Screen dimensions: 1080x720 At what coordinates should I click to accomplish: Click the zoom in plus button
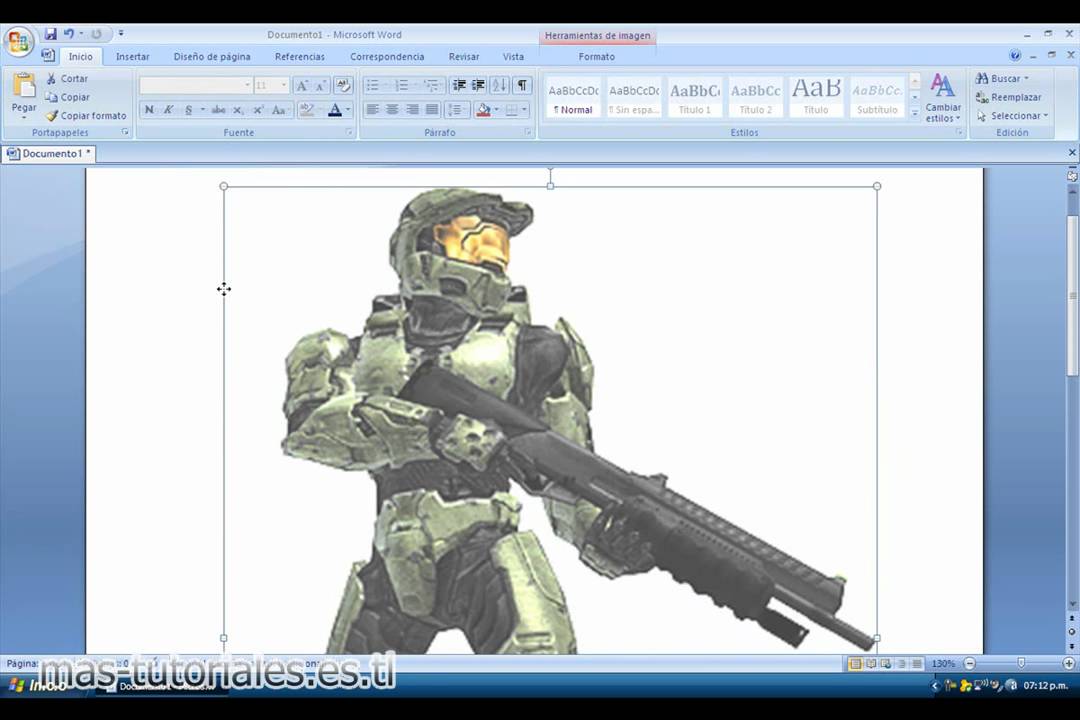pyautogui.click(x=1068, y=664)
